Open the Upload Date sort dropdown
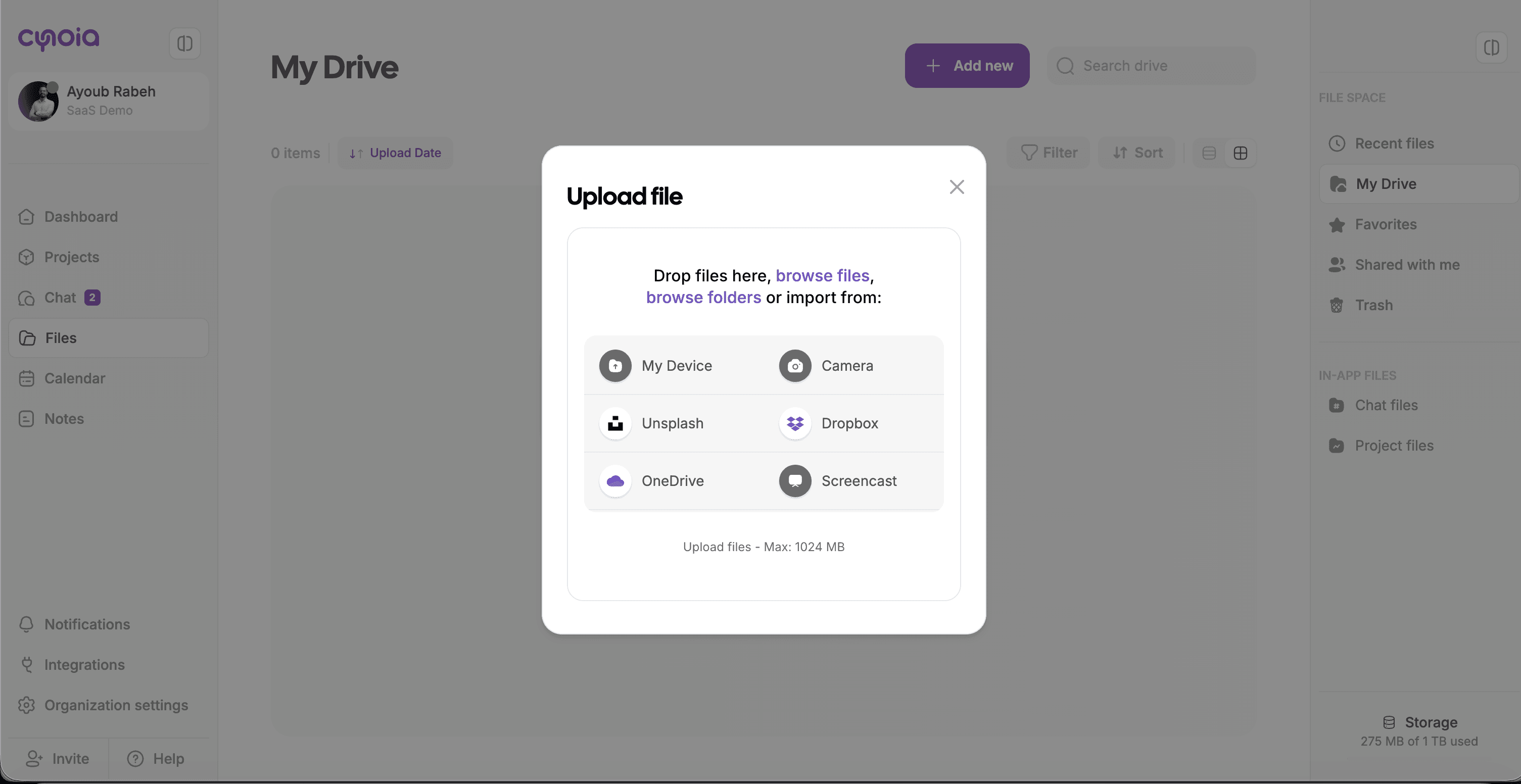This screenshot has height=784, width=1521. (x=395, y=154)
